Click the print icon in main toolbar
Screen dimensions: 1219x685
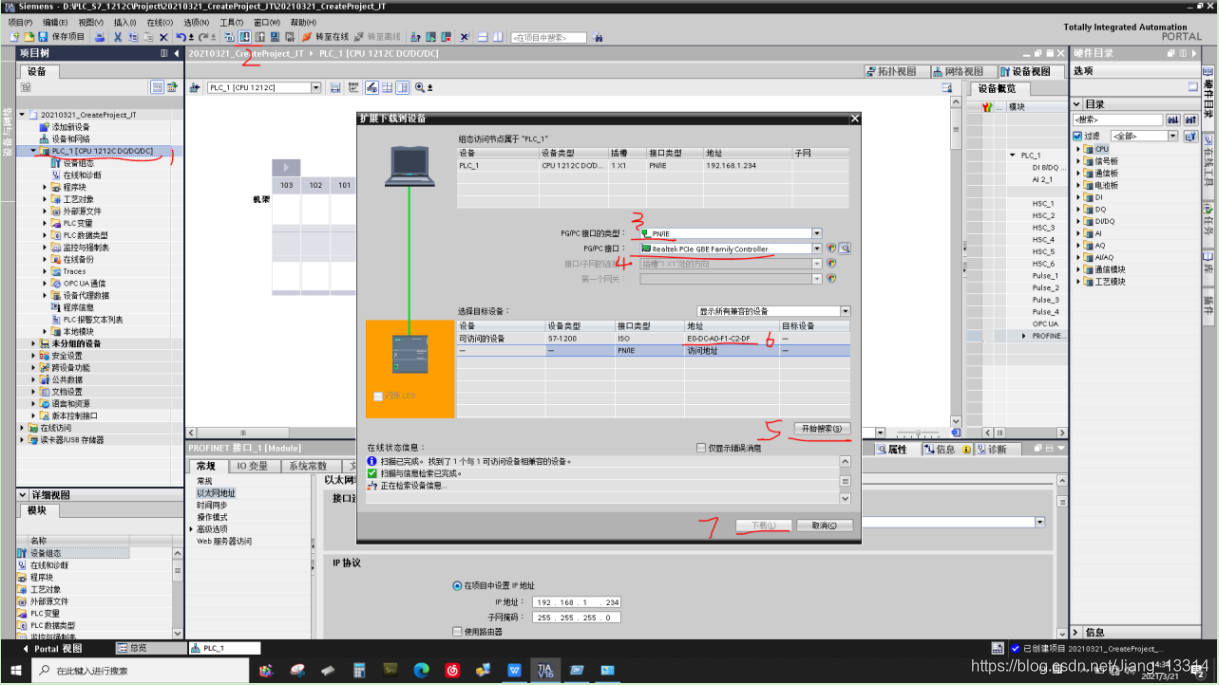[x=100, y=37]
